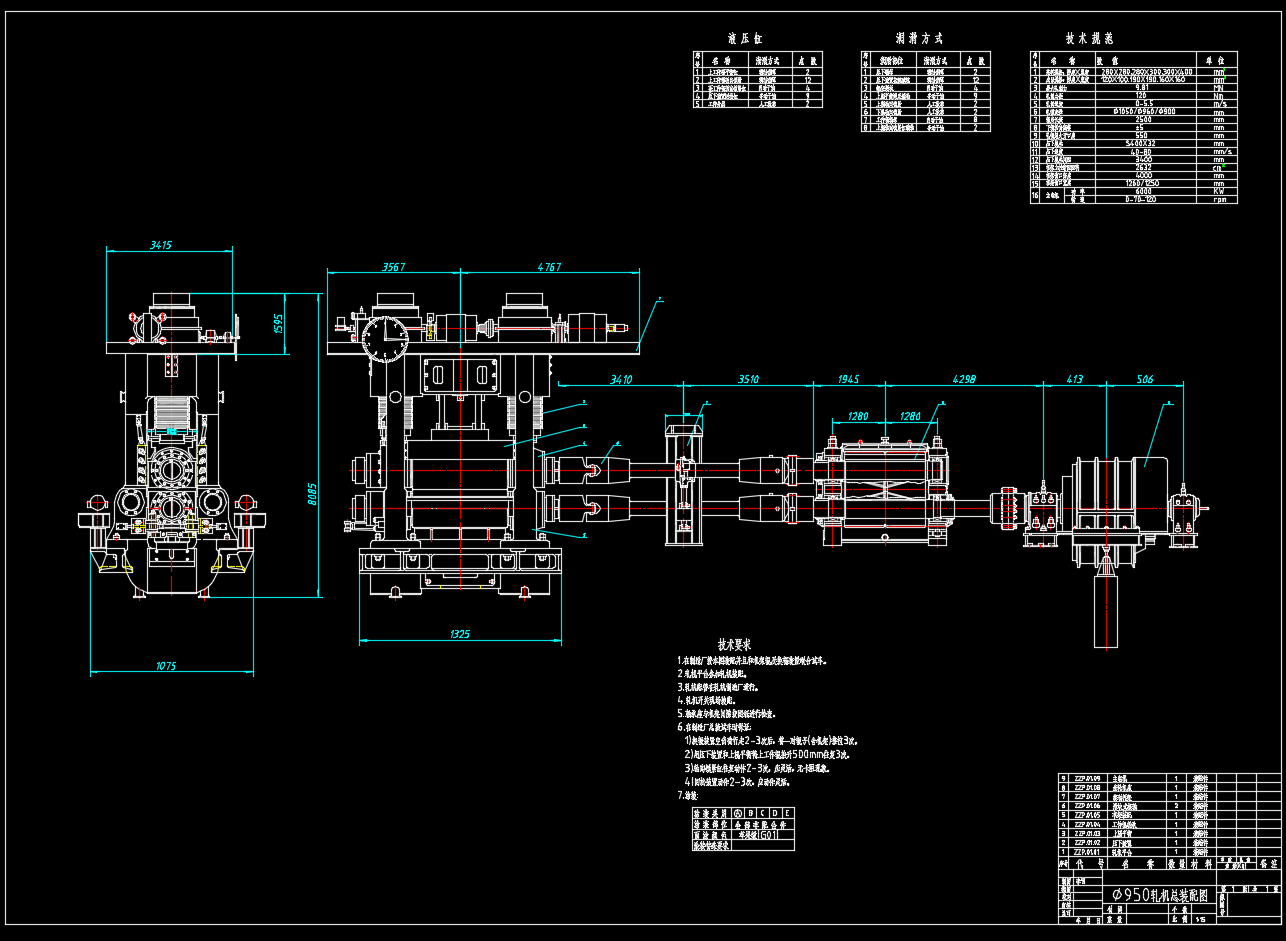This screenshot has height=941, width=1286.
Task: Pick the 2500 value in the specification table
Action: point(1144,119)
